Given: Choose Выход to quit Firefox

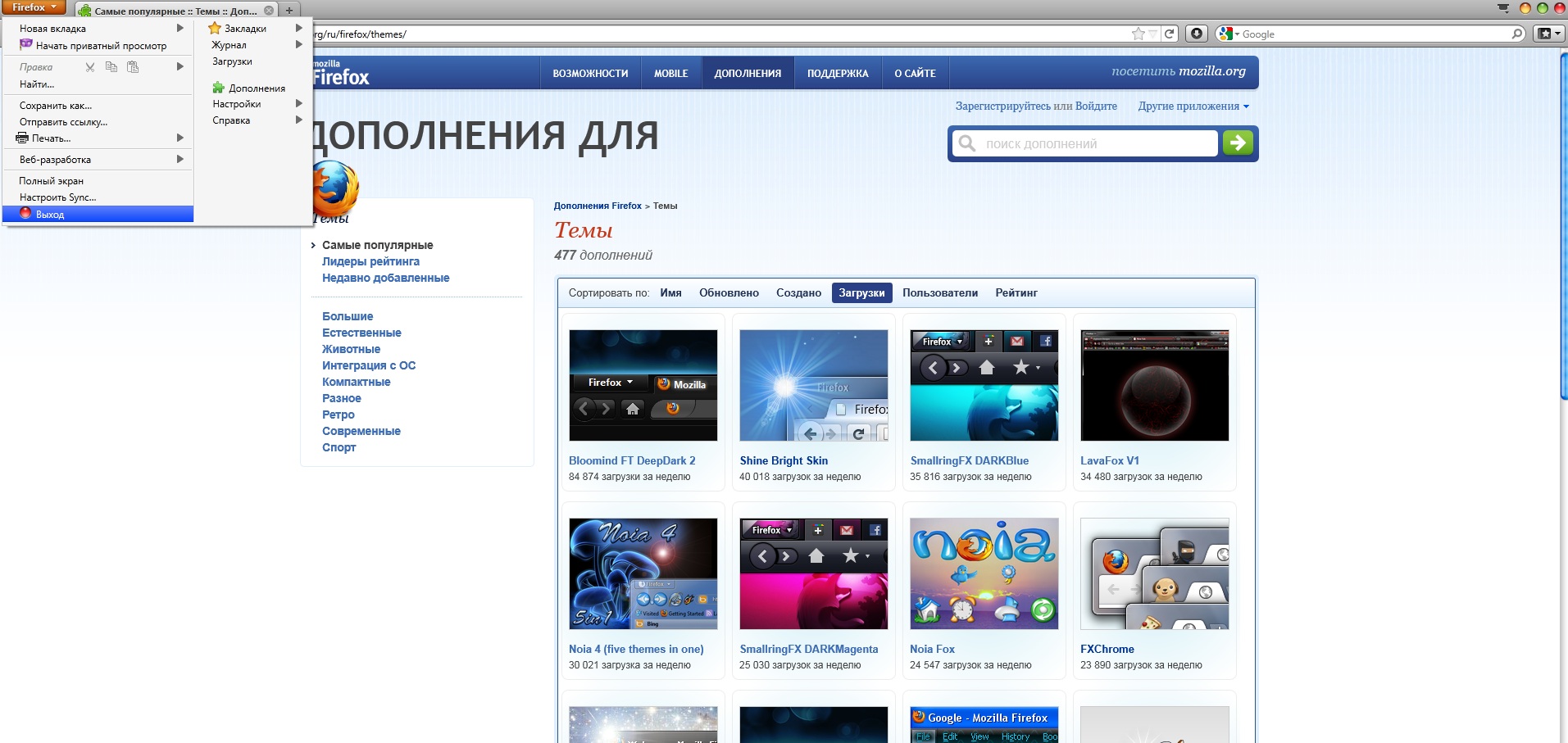Looking at the screenshot, I should coord(98,214).
